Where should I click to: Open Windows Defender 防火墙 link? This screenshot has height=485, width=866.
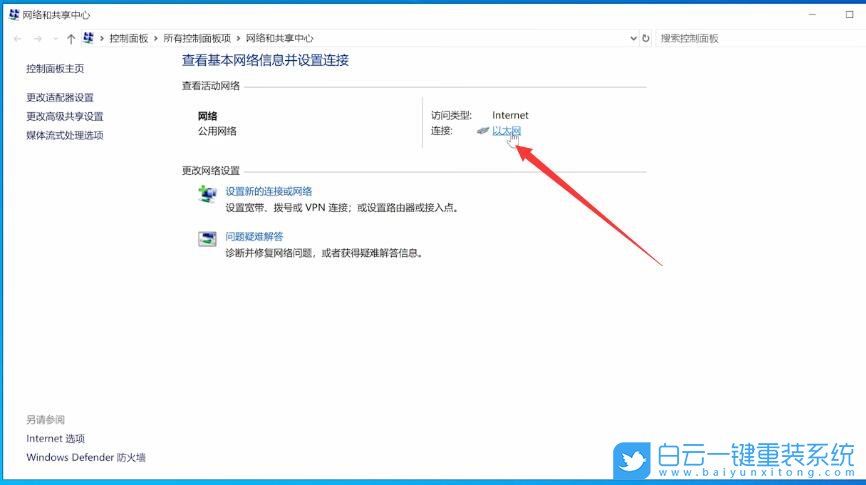tap(86, 457)
